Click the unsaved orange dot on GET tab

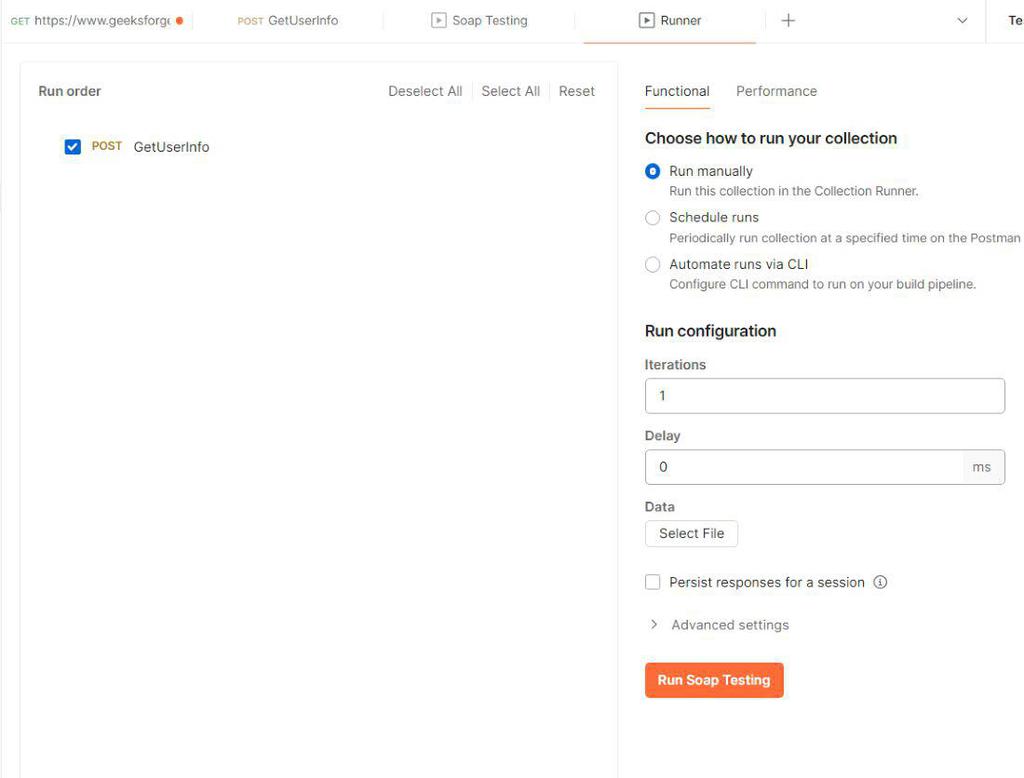click(179, 20)
